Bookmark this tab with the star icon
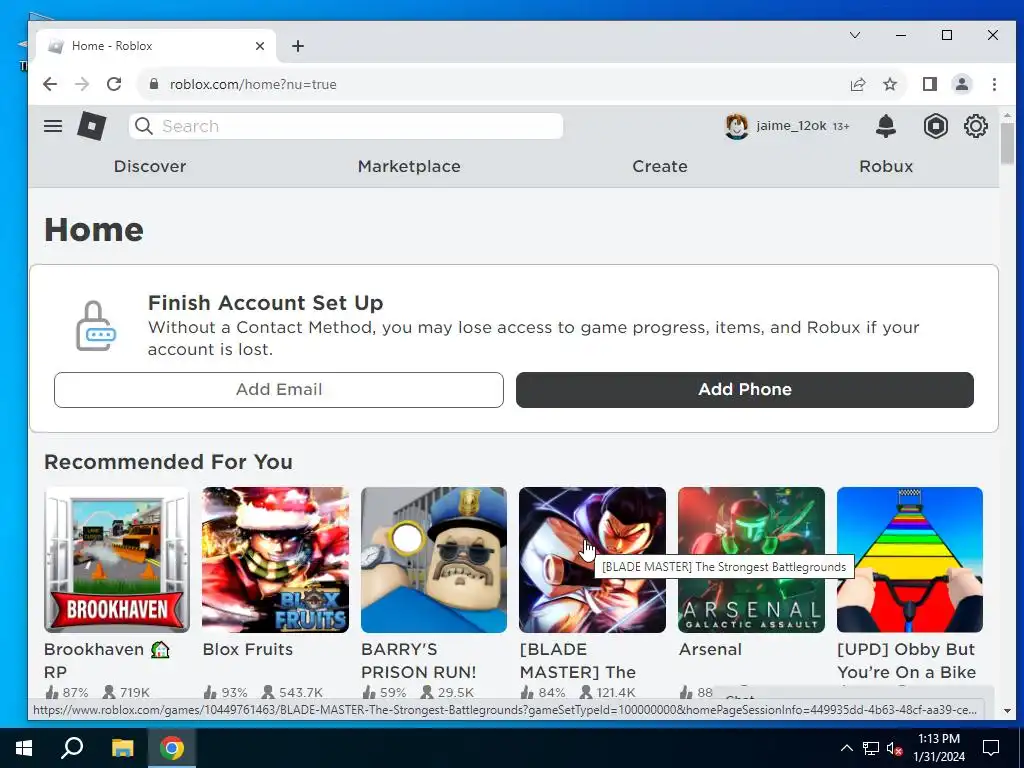This screenshot has width=1024, height=768. click(889, 84)
